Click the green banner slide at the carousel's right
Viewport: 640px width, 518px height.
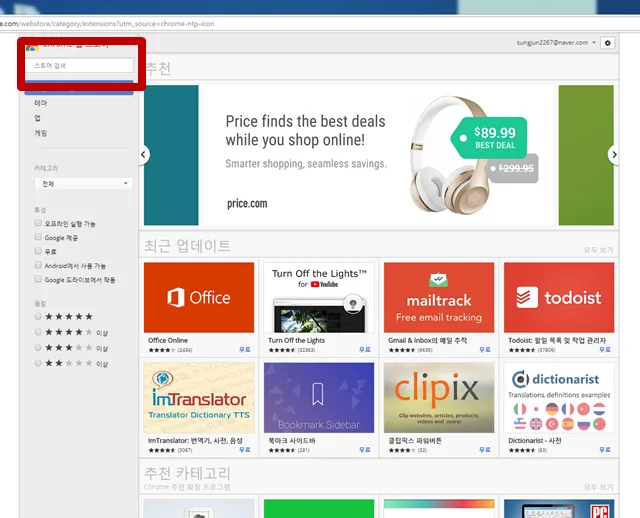click(x=586, y=155)
